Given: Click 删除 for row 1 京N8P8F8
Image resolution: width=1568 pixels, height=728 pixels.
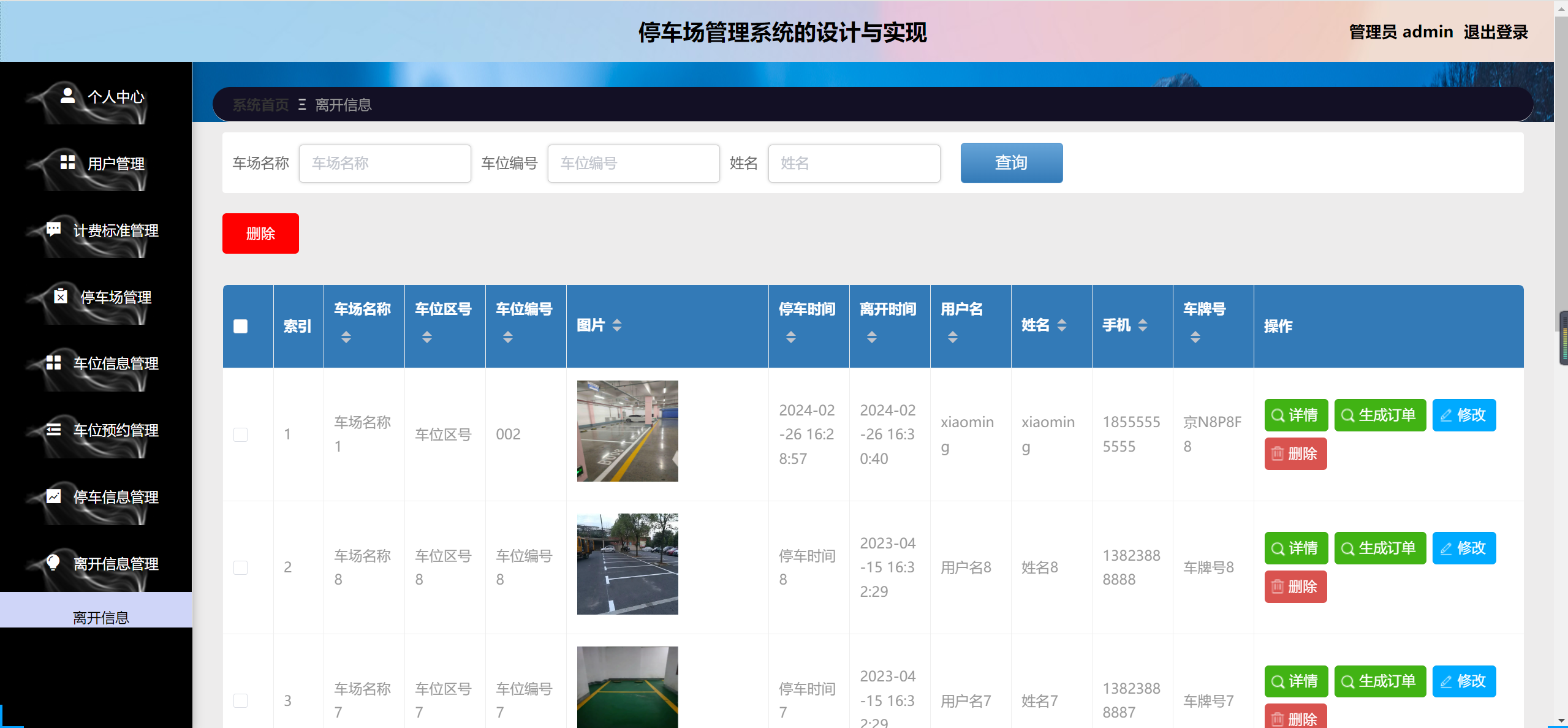Looking at the screenshot, I should pyautogui.click(x=1295, y=453).
